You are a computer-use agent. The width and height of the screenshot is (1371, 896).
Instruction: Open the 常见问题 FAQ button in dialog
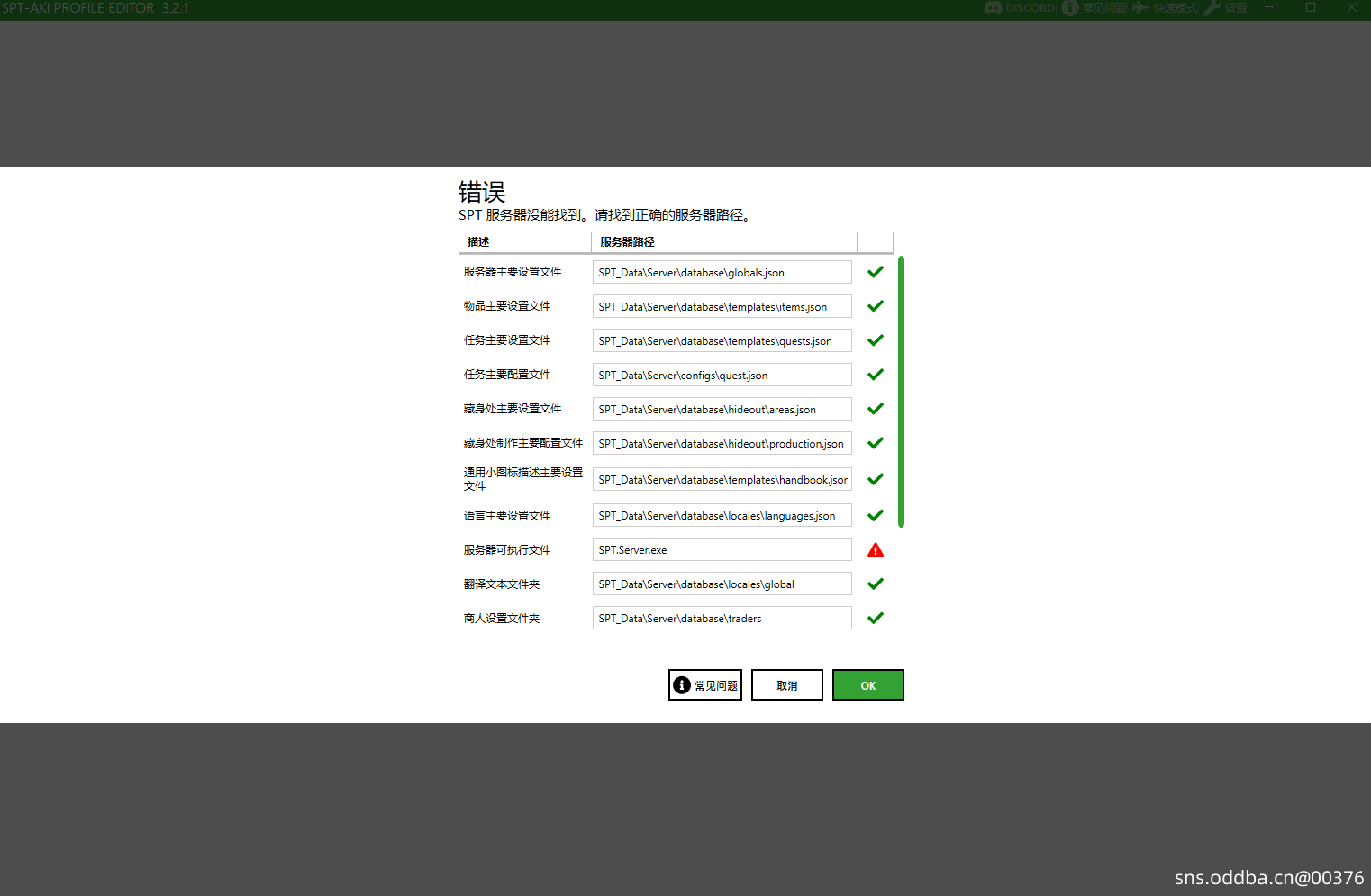[705, 684]
